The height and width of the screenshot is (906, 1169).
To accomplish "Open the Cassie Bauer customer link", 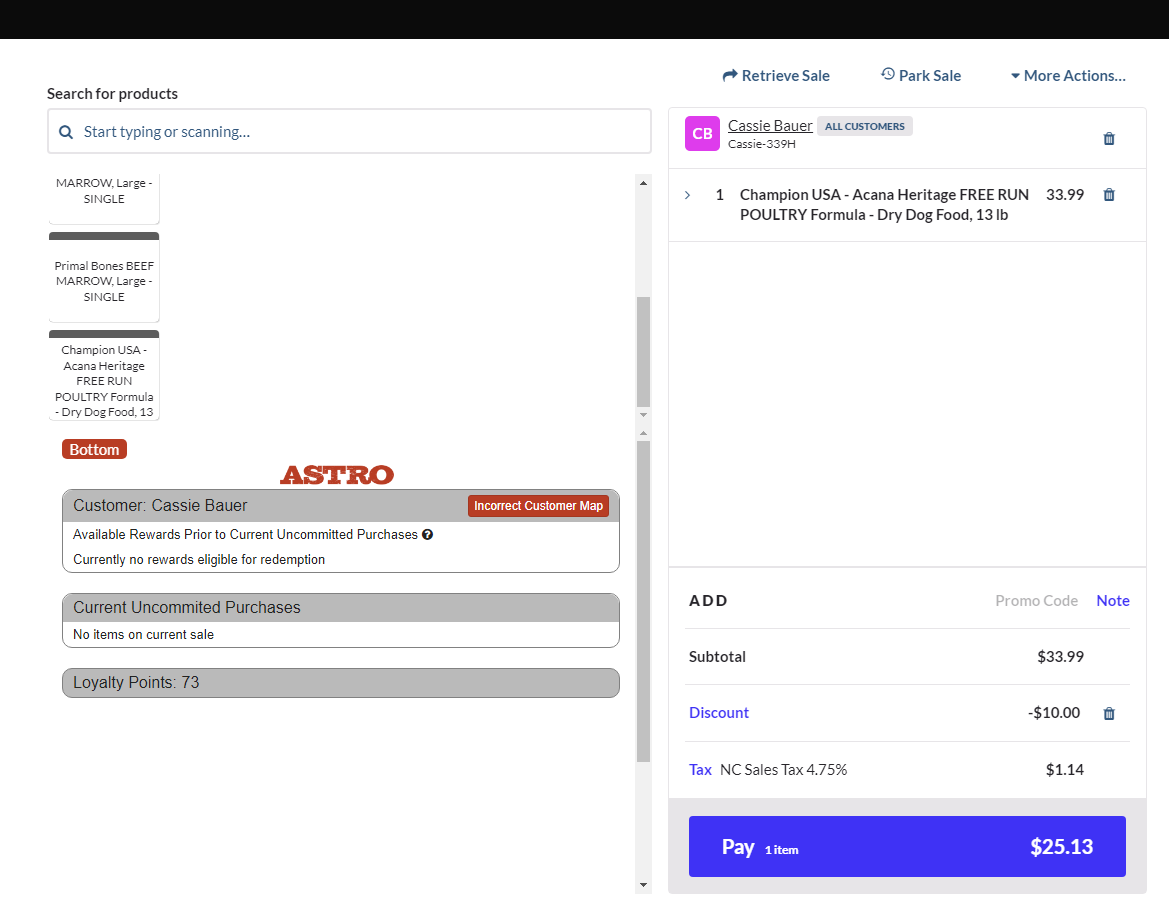I will pos(770,126).
